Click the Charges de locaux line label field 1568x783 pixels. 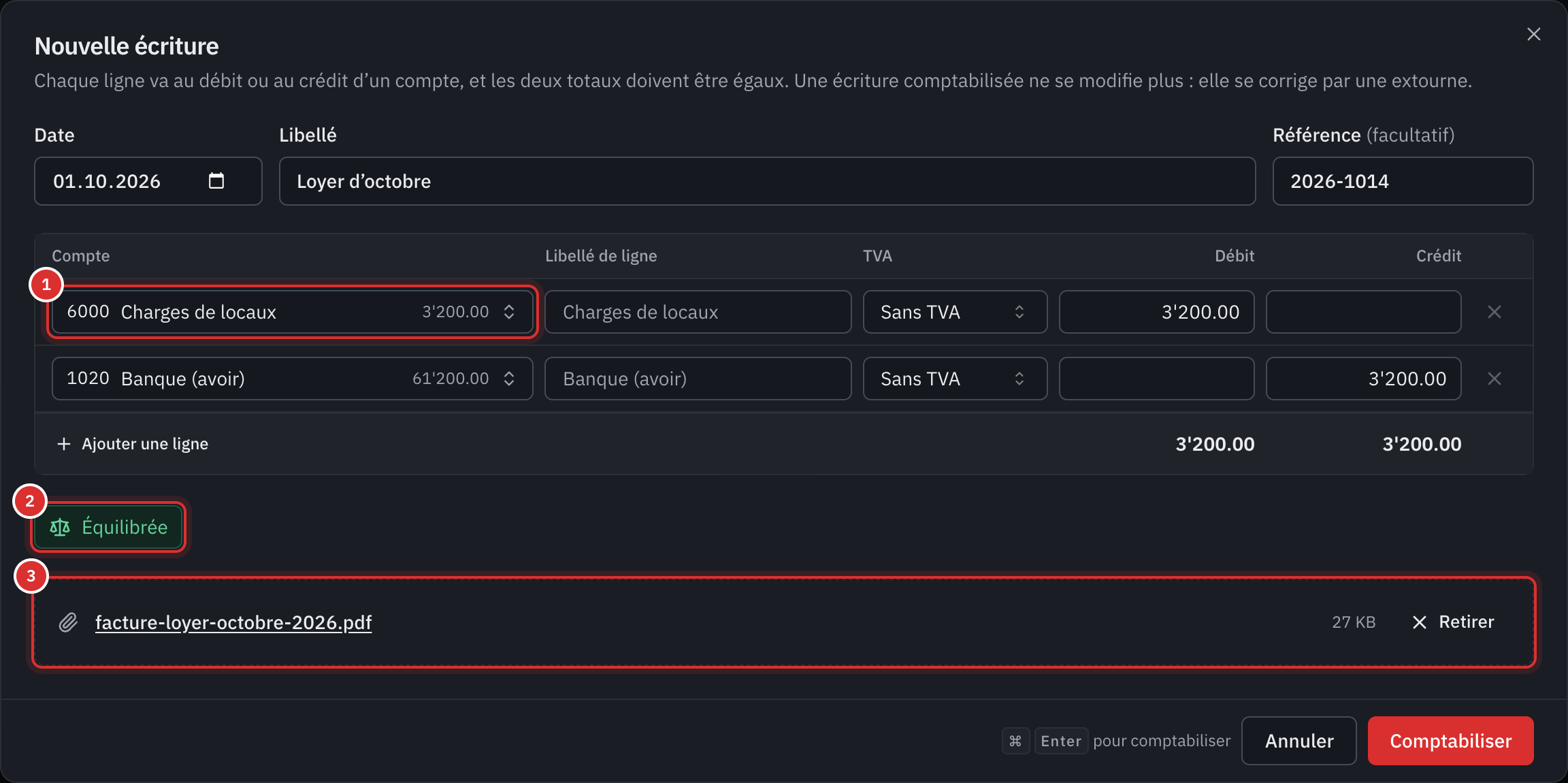tap(698, 312)
